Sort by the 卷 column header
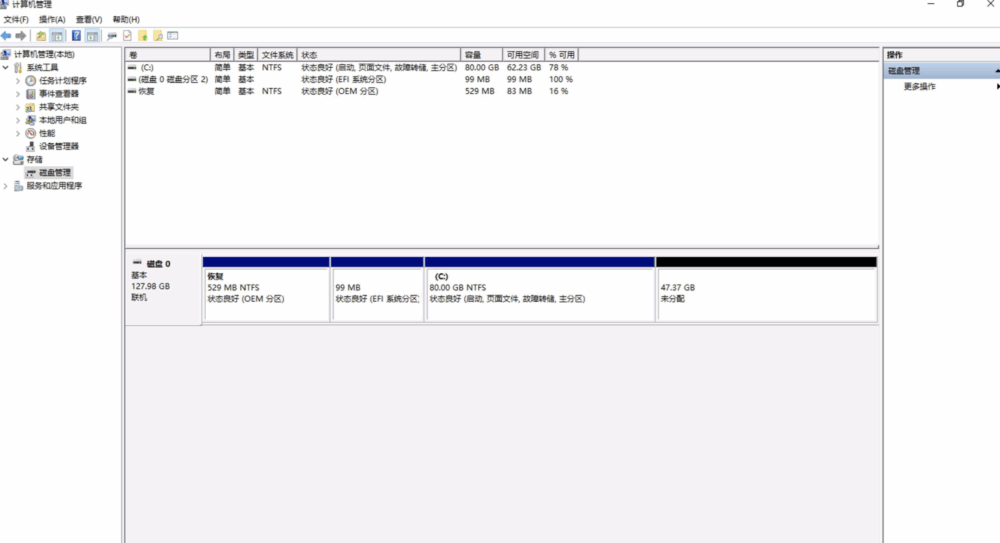Screen dimensions: 1000x543 tap(168, 55)
